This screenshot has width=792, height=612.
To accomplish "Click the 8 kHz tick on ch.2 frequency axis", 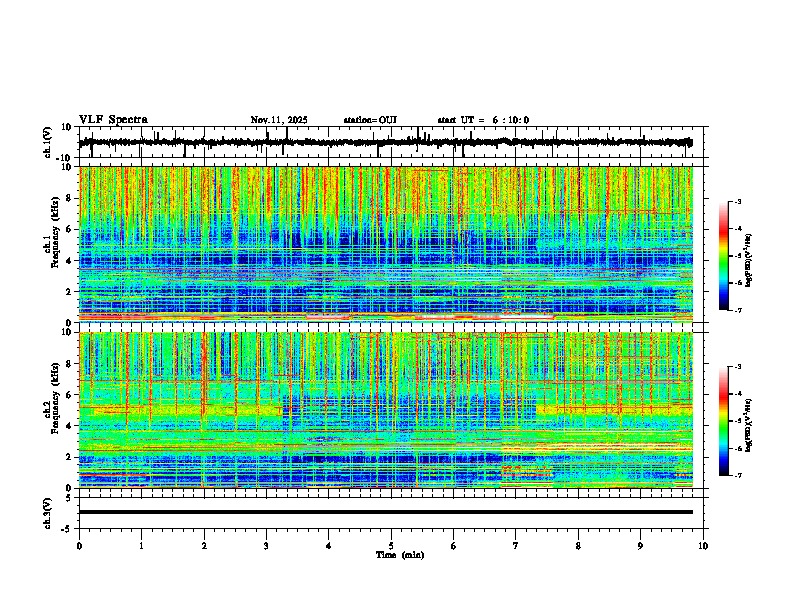I will (69, 364).
